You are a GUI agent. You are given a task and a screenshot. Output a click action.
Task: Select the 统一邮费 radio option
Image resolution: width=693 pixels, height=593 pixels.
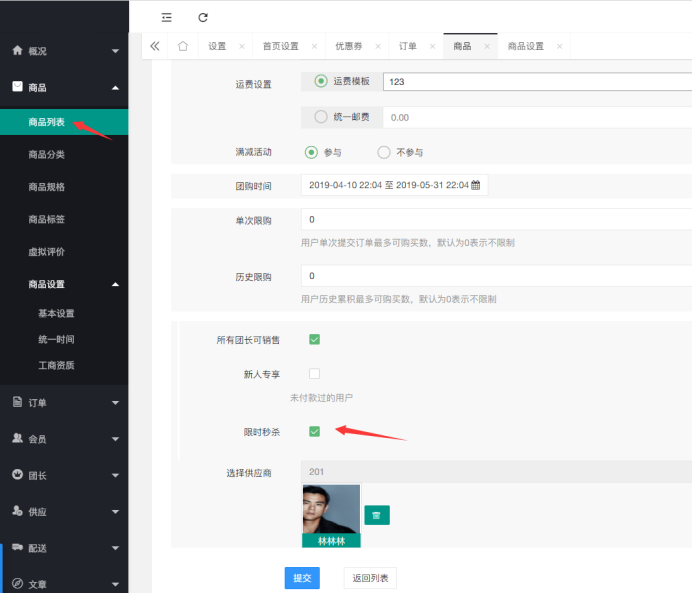[x=321, y=117]
